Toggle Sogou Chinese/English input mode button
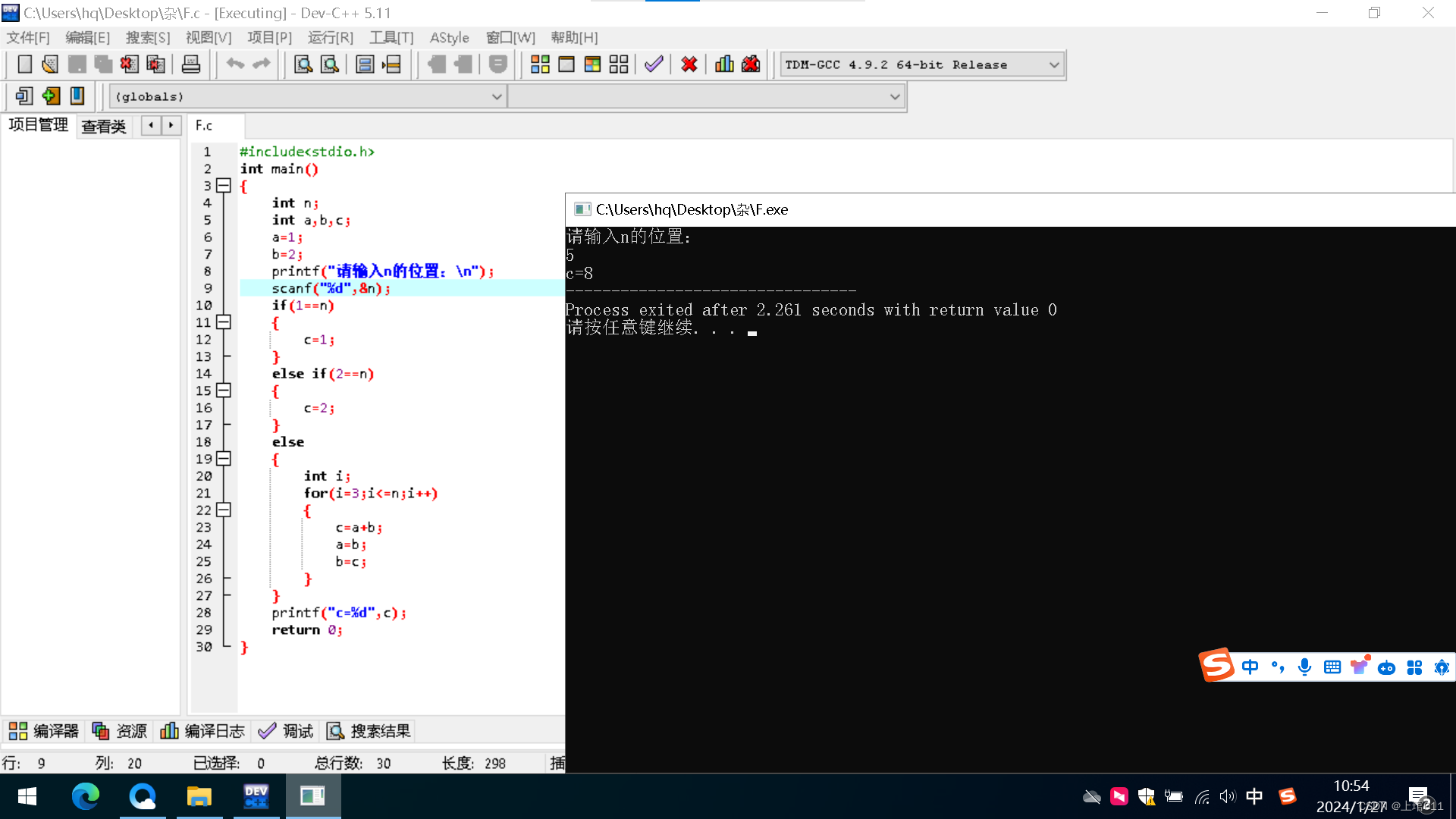 click(1250, 667)
